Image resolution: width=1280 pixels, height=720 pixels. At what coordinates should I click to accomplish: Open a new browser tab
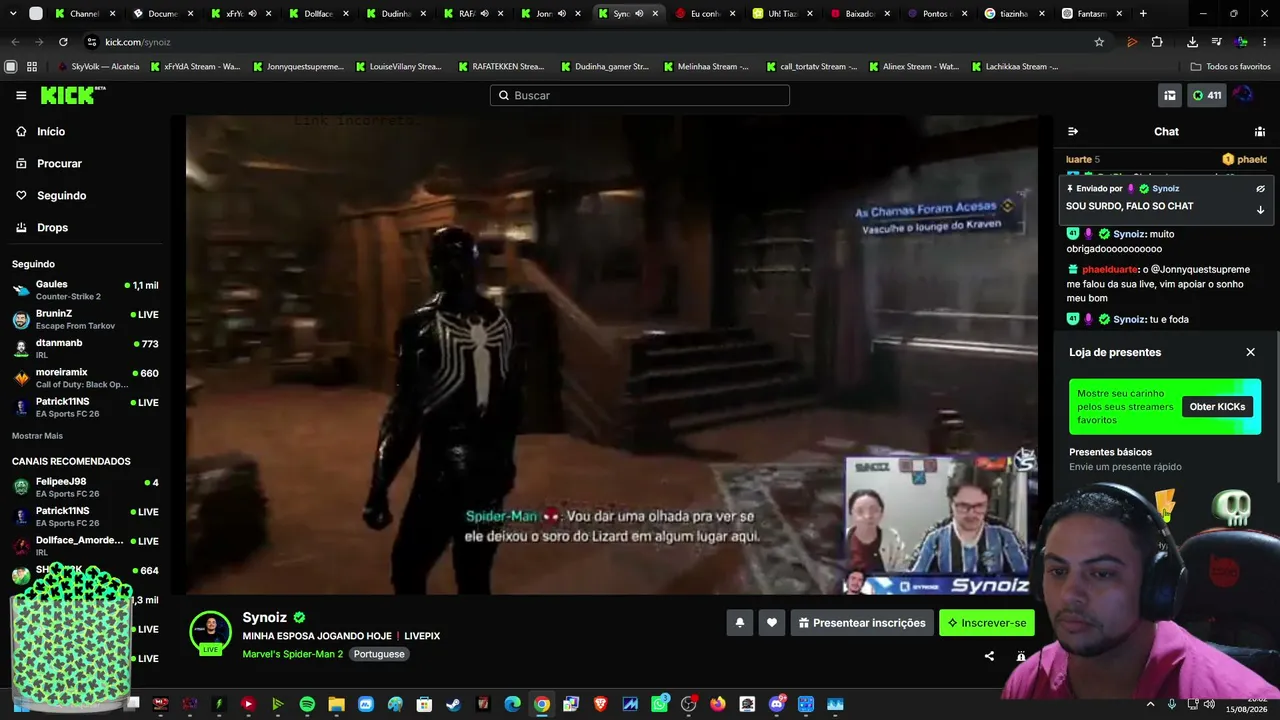point(1143,14)
